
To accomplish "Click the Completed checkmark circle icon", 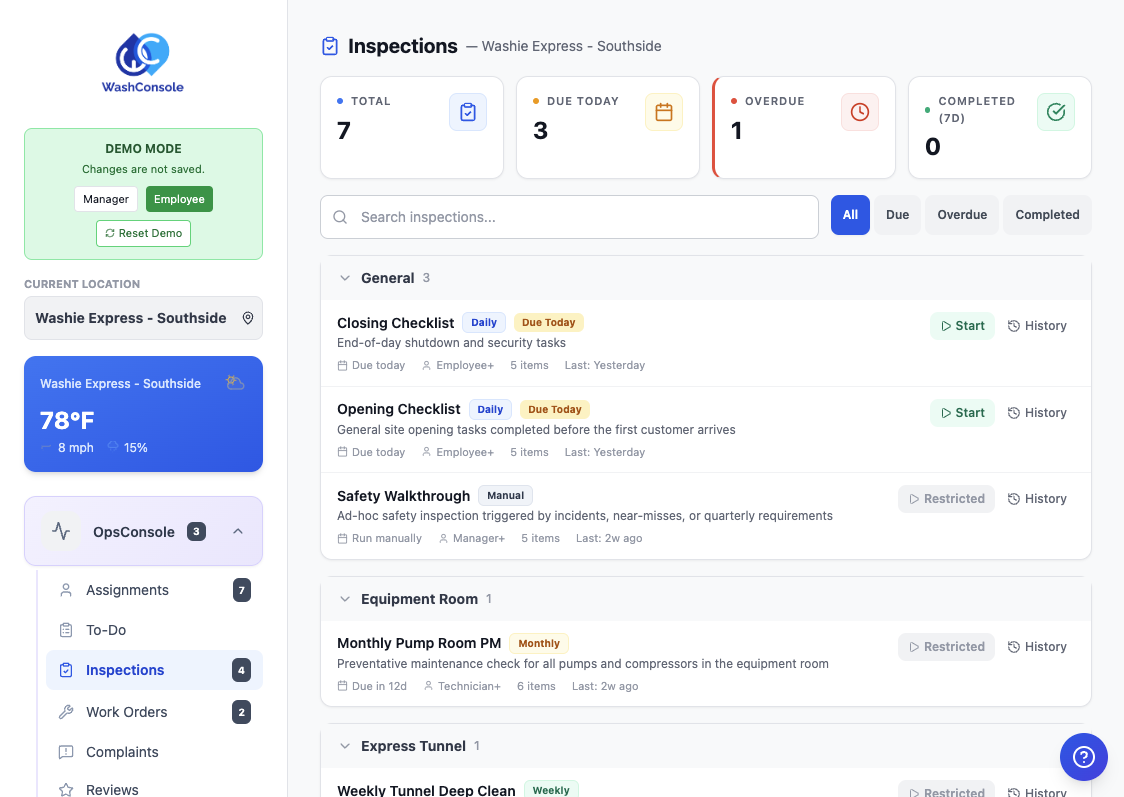I will pyautogui.click(x=1056, y=112).
